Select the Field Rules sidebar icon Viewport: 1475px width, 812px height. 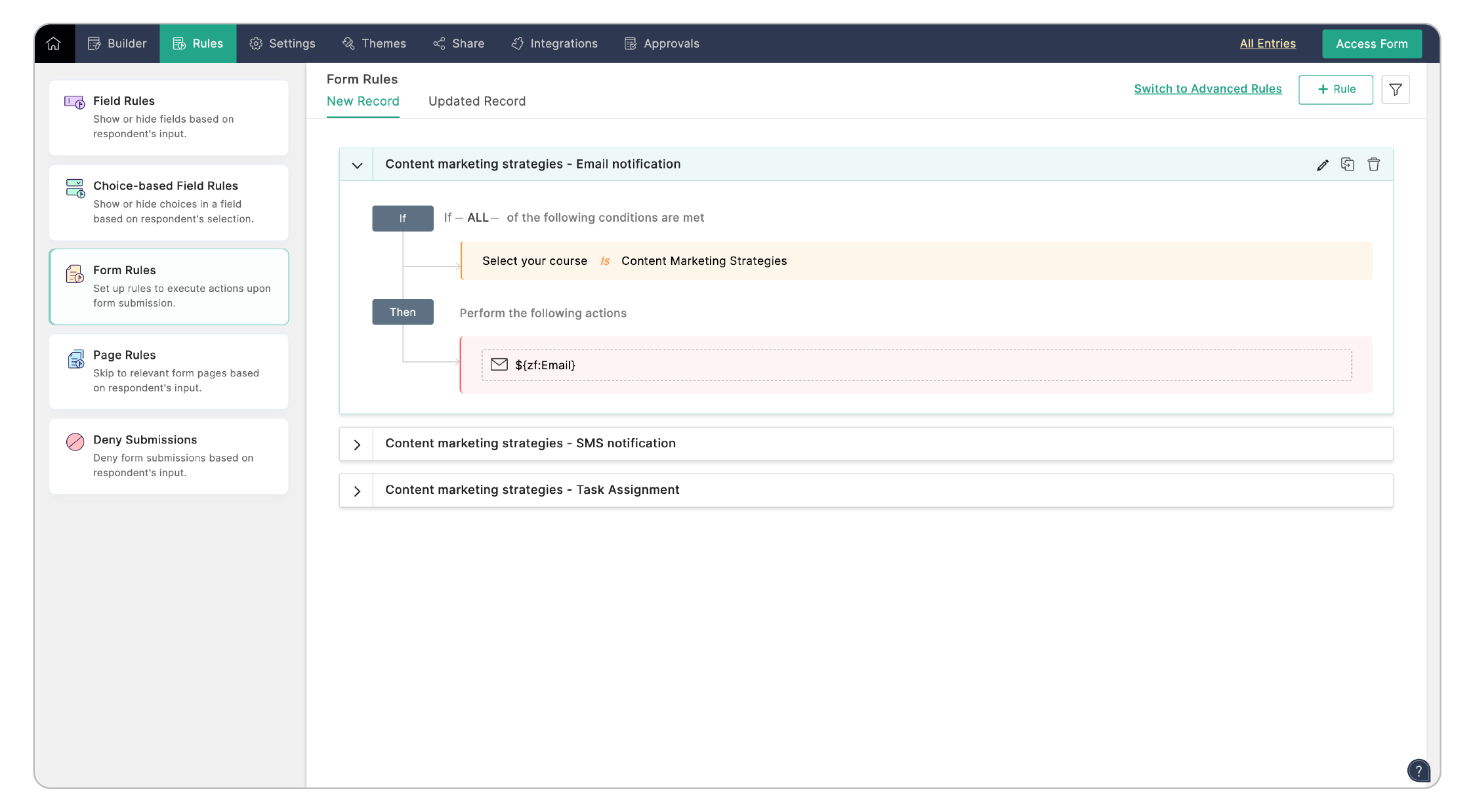click(x=73, y=101)
